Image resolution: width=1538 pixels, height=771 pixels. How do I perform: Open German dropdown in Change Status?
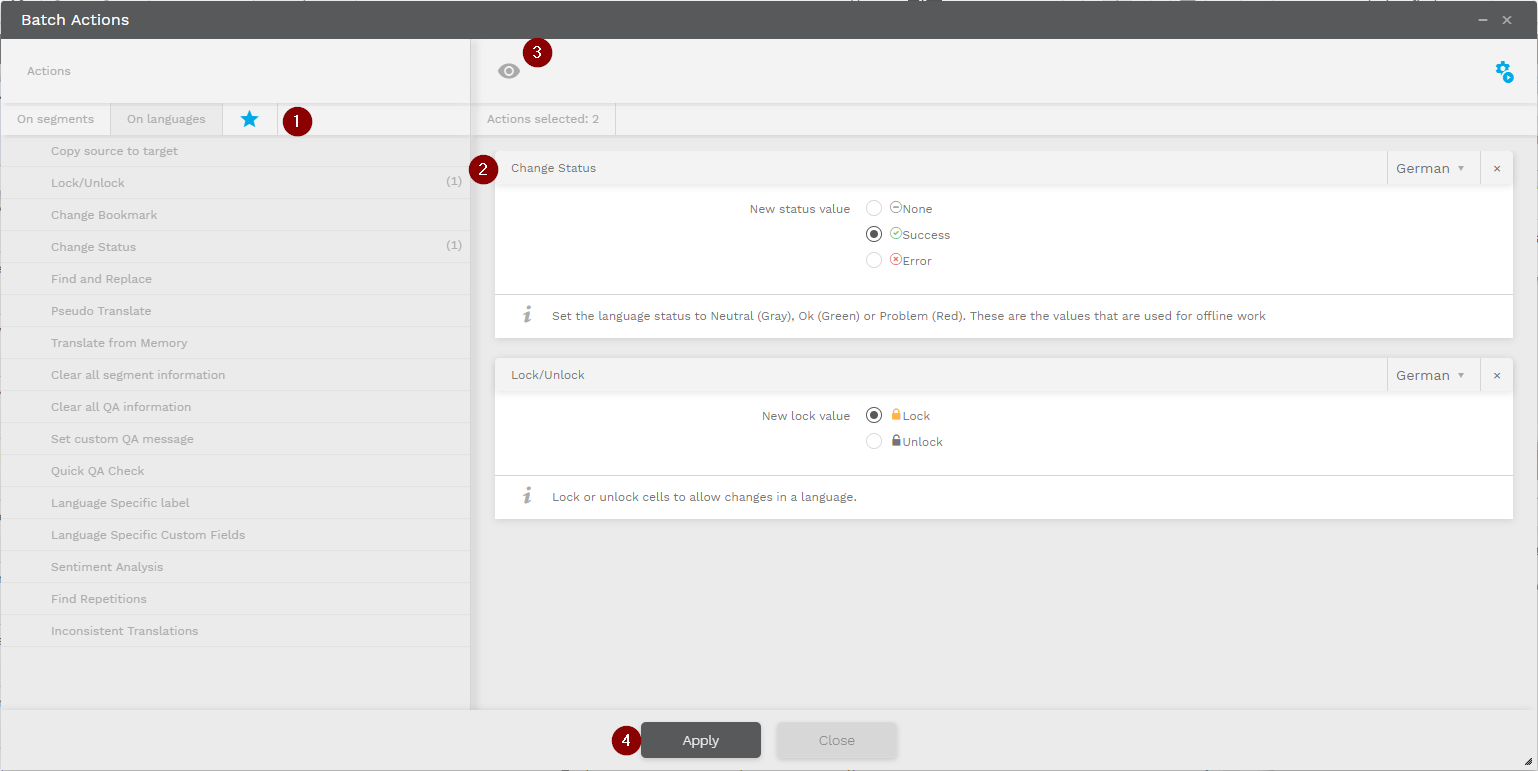click(x=1430, y=169)
